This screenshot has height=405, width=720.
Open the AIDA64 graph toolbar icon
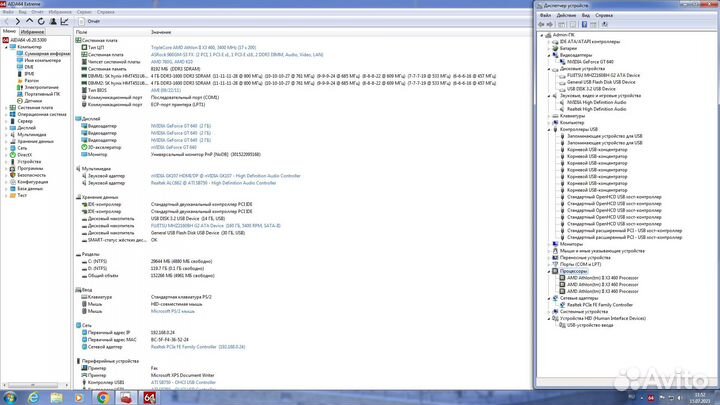tap(64, 21)
